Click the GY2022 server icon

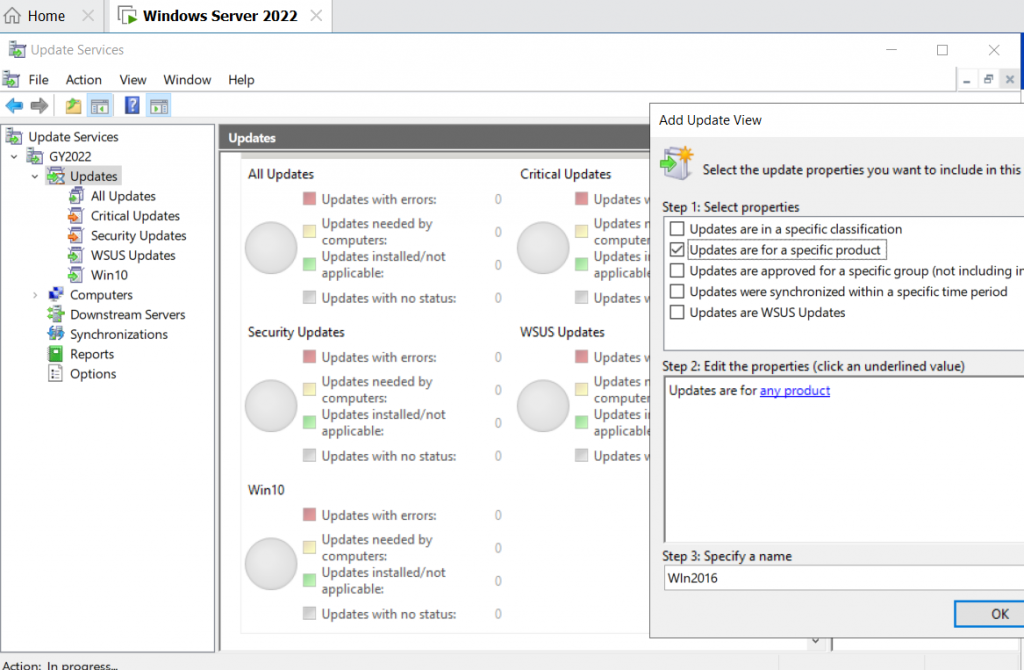pos(35,156)
